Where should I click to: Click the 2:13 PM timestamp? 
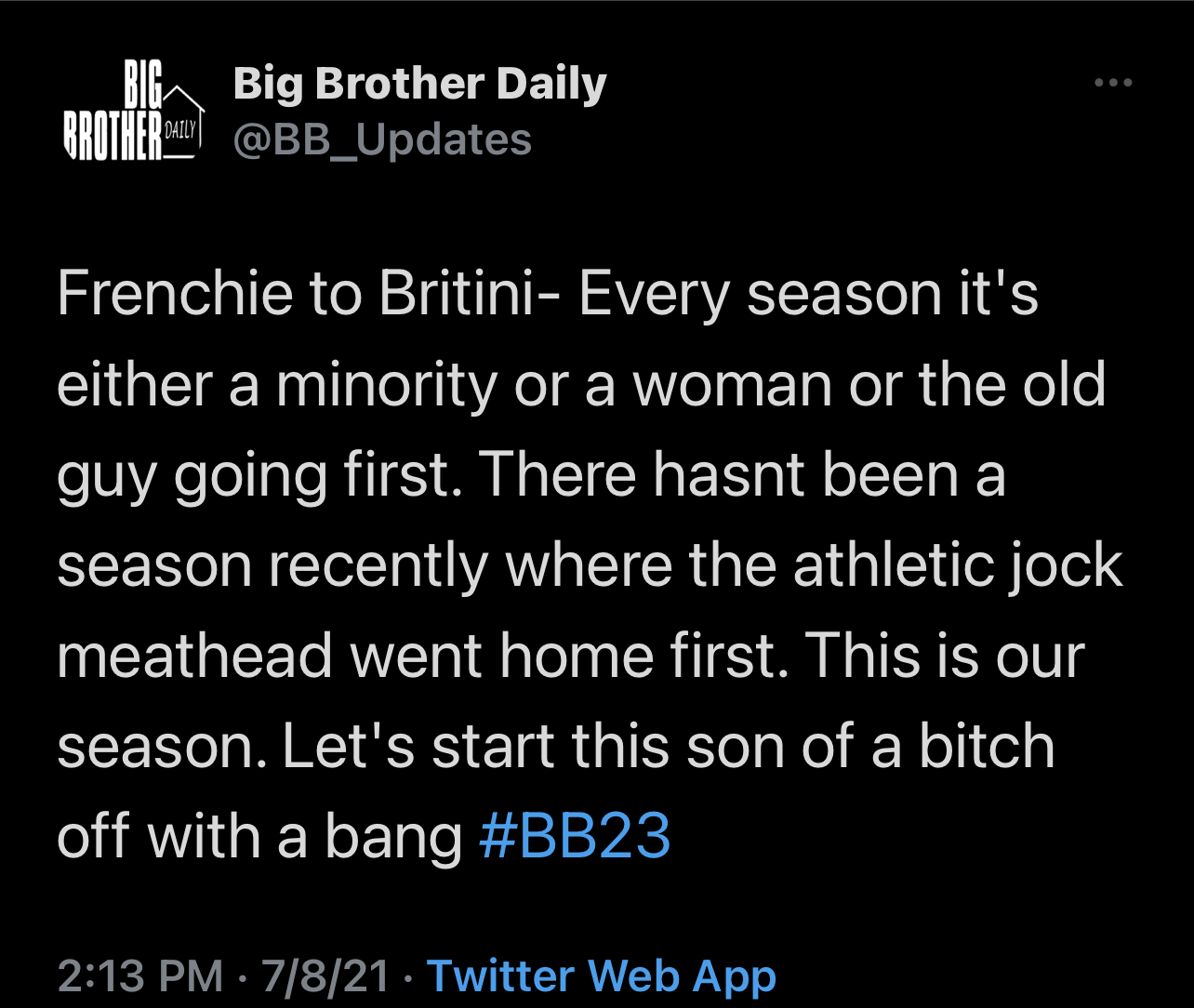[x=140, y=976]
